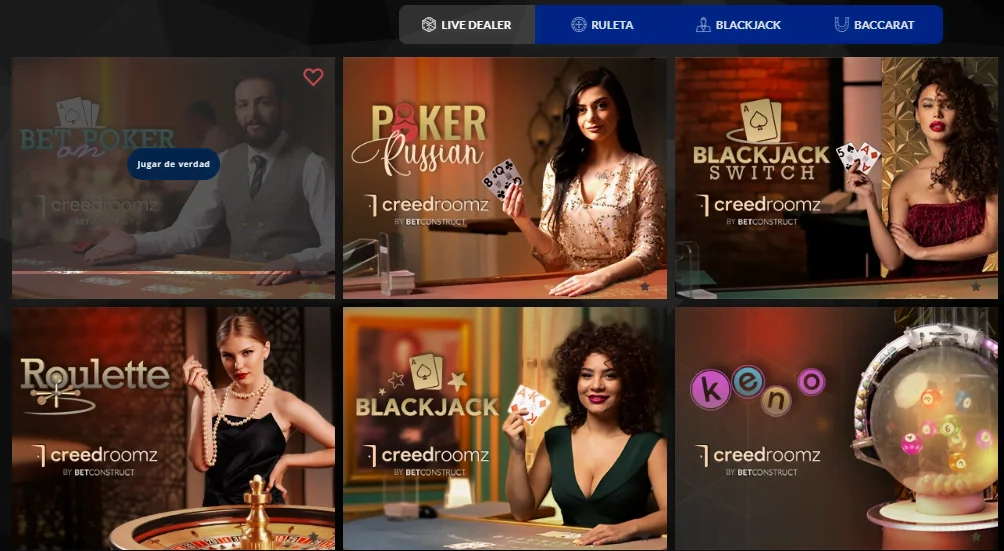Click the star icon on Blackjack Switch tile
The image size is (1004, 551).
[976, 287]
